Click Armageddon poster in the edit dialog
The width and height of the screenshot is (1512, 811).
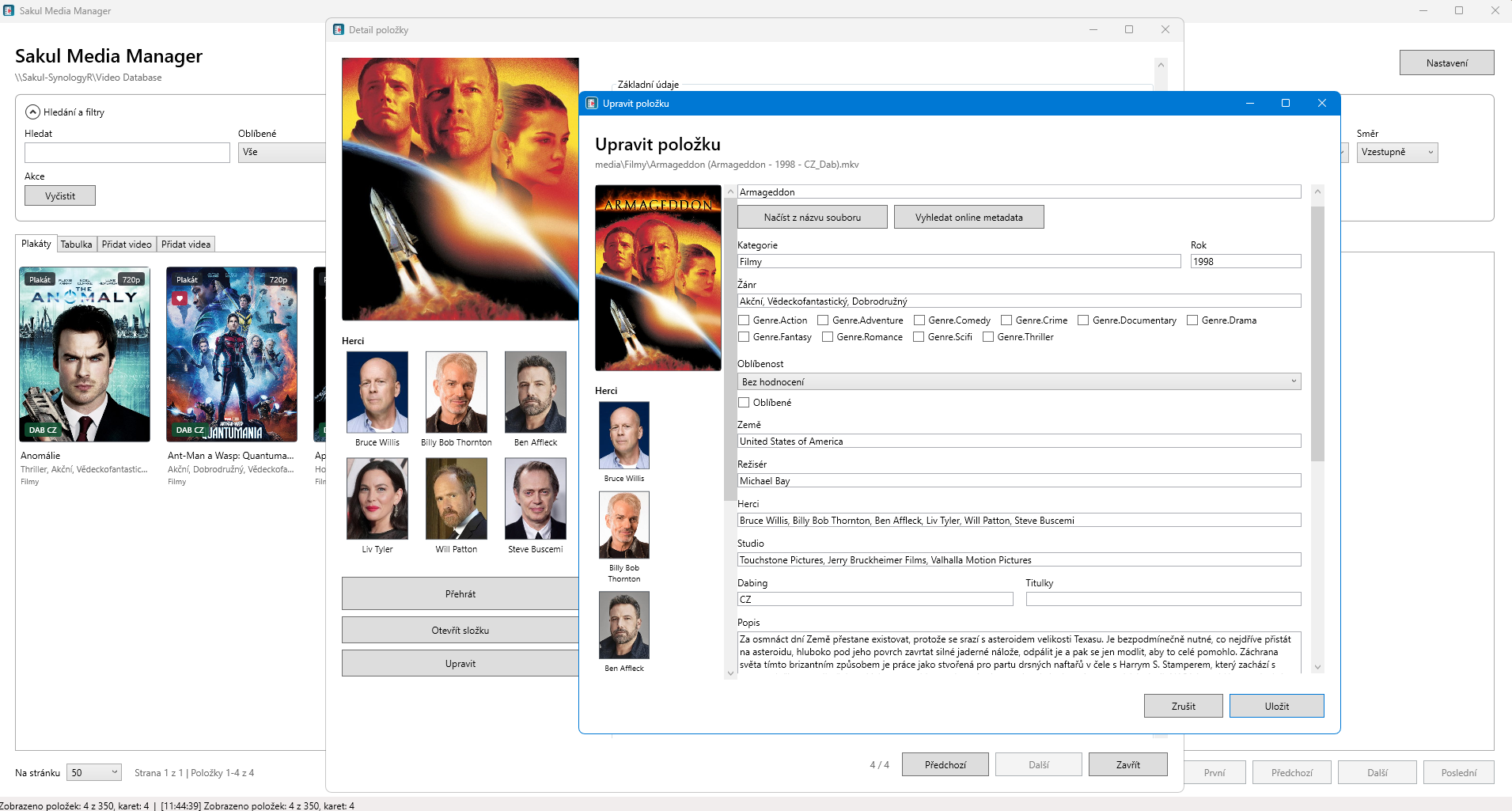(x=658, y=279)
